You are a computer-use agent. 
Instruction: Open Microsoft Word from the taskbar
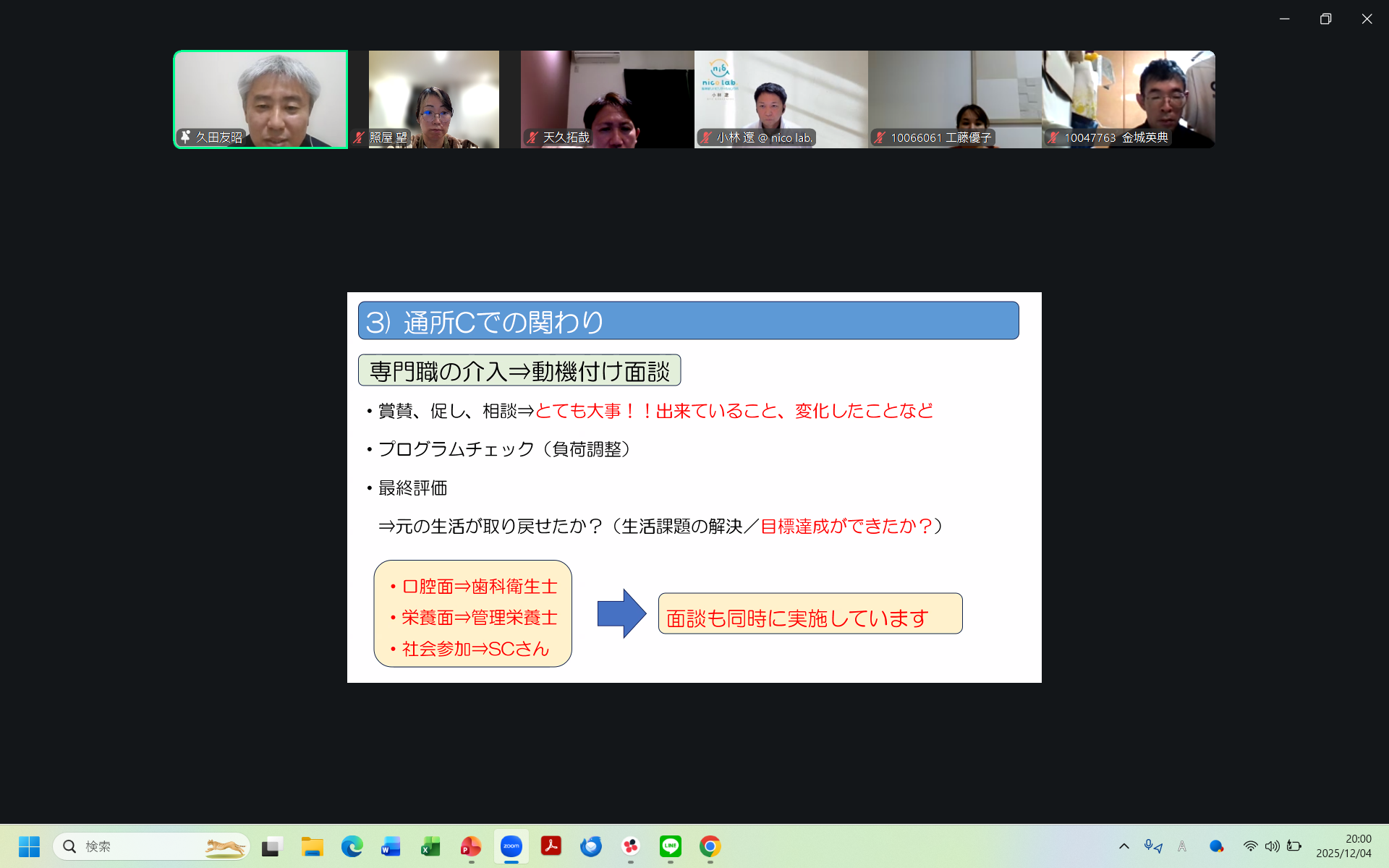click(x=391, y=846)
